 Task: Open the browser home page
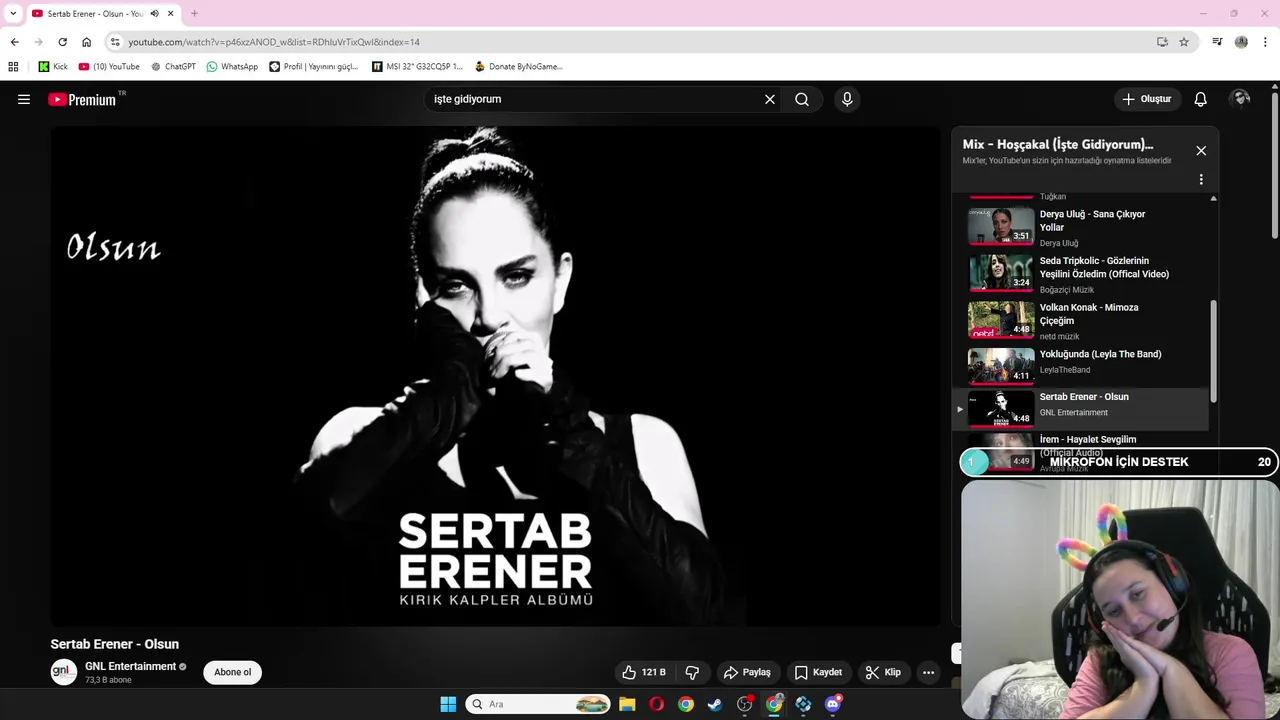86,42
